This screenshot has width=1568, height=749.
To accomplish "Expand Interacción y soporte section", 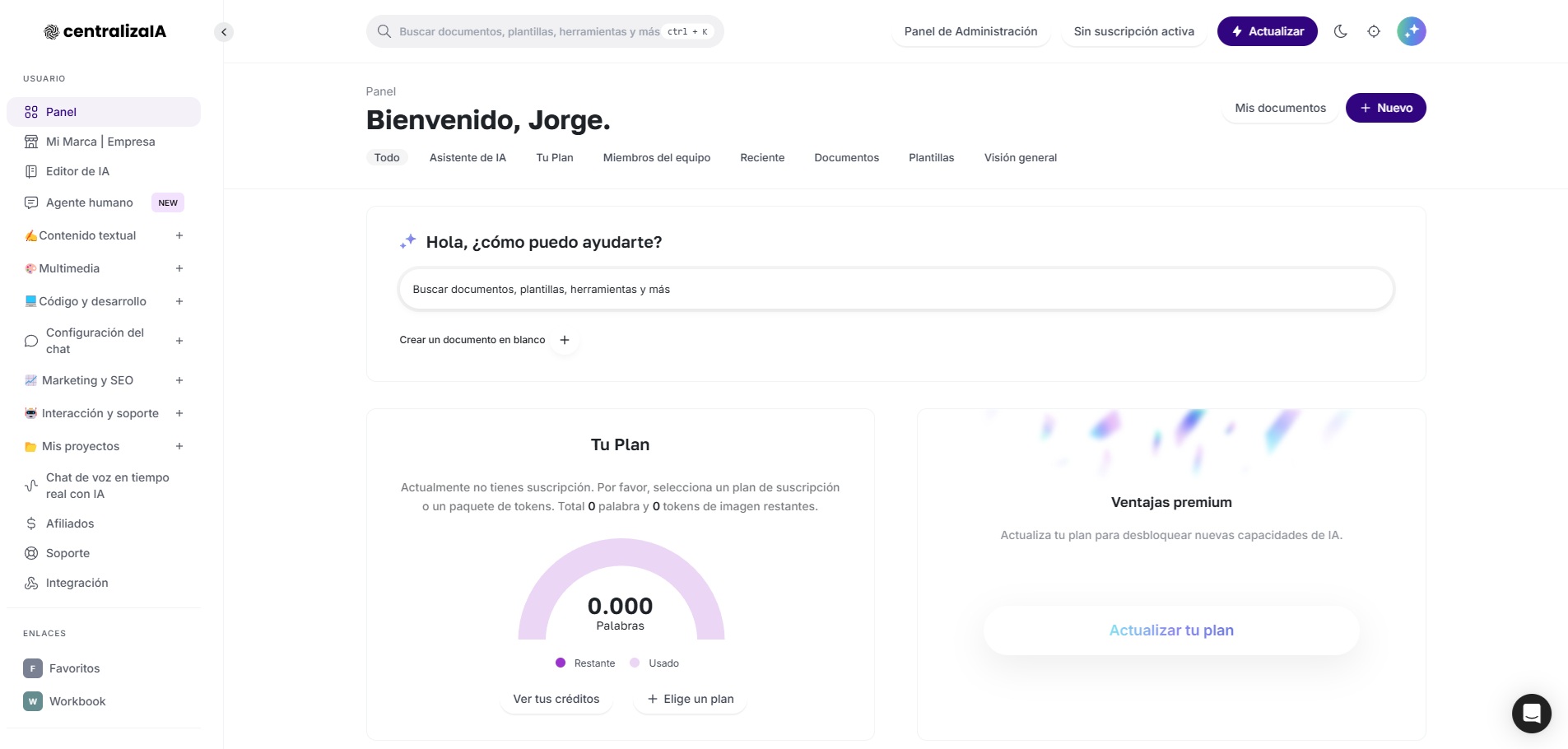I will 179,413.
